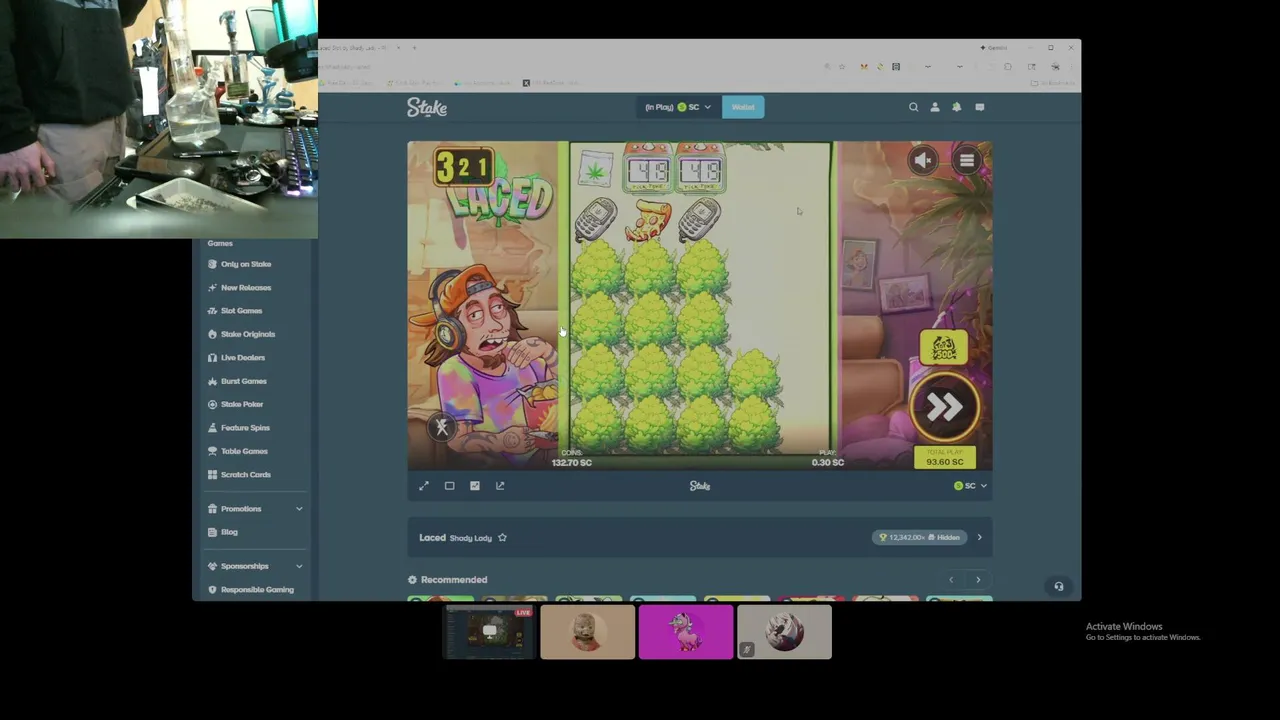Open Live Dealers section

point(242,358)
